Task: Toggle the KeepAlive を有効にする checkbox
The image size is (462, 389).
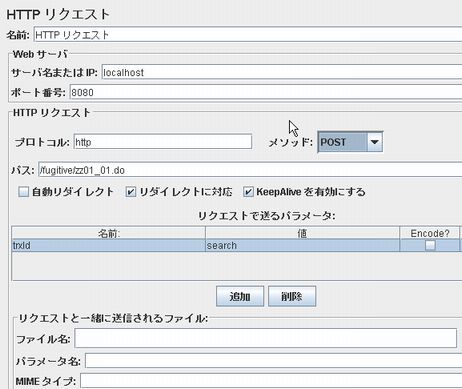Action: click(248, 192)
